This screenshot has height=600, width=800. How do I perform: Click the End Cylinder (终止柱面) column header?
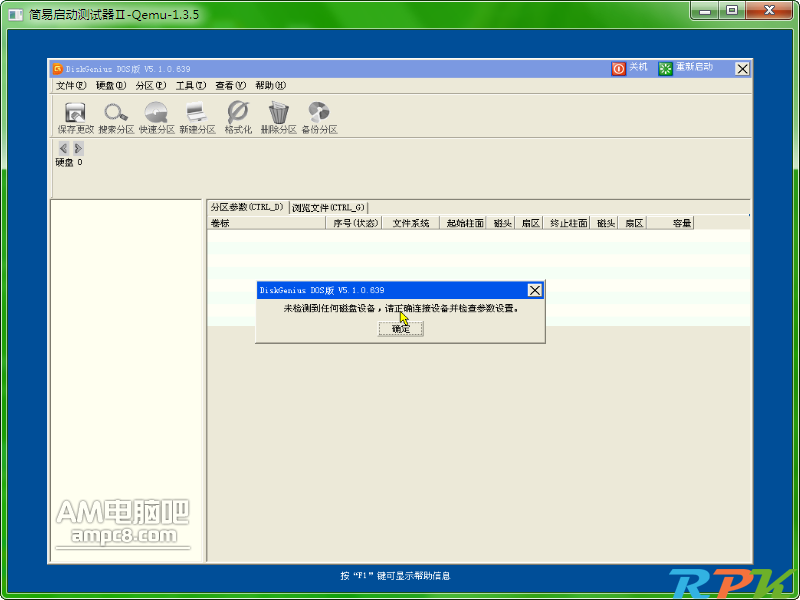568,223
